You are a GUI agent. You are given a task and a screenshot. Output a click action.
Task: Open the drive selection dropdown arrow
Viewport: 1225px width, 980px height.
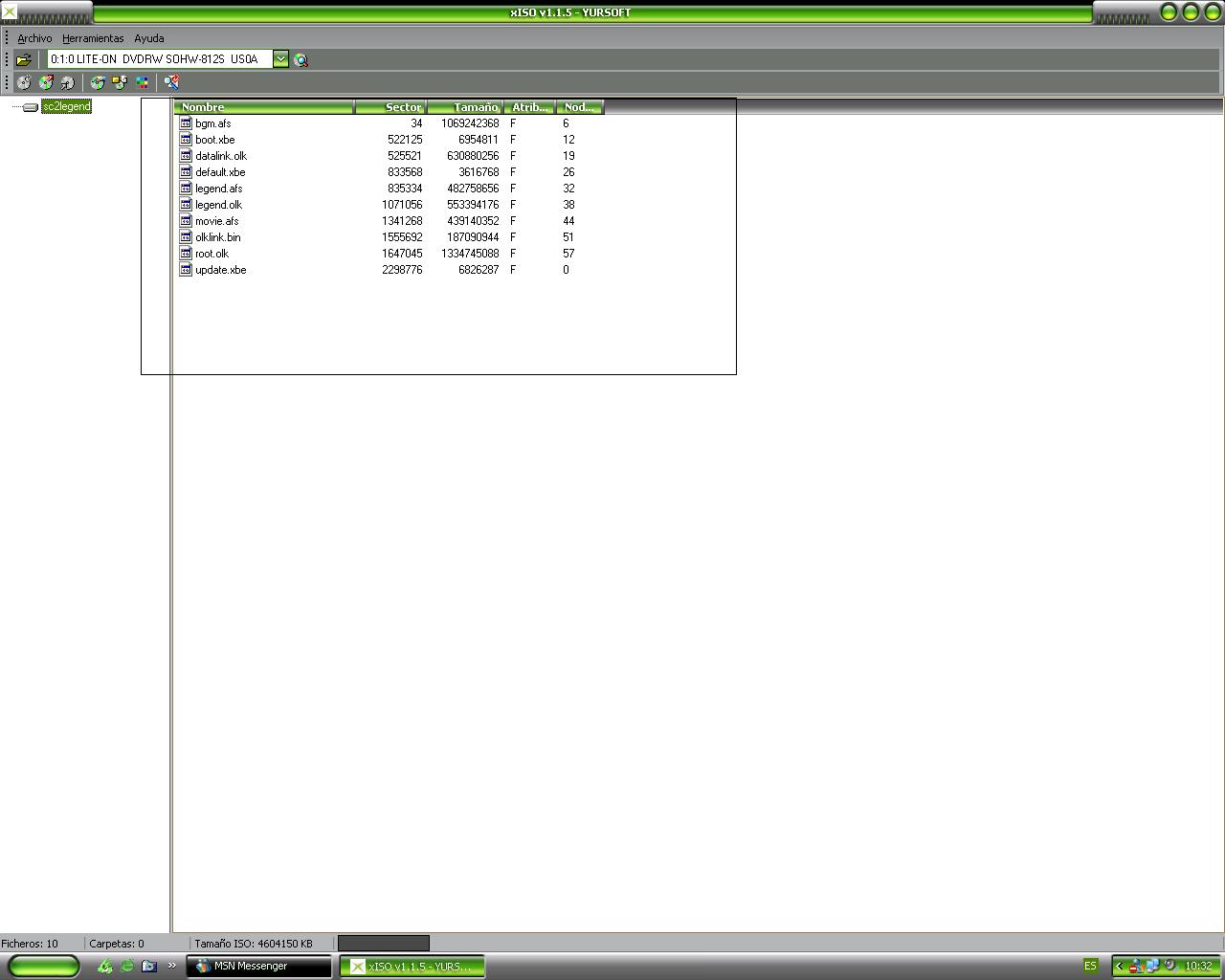click(280, 59)
